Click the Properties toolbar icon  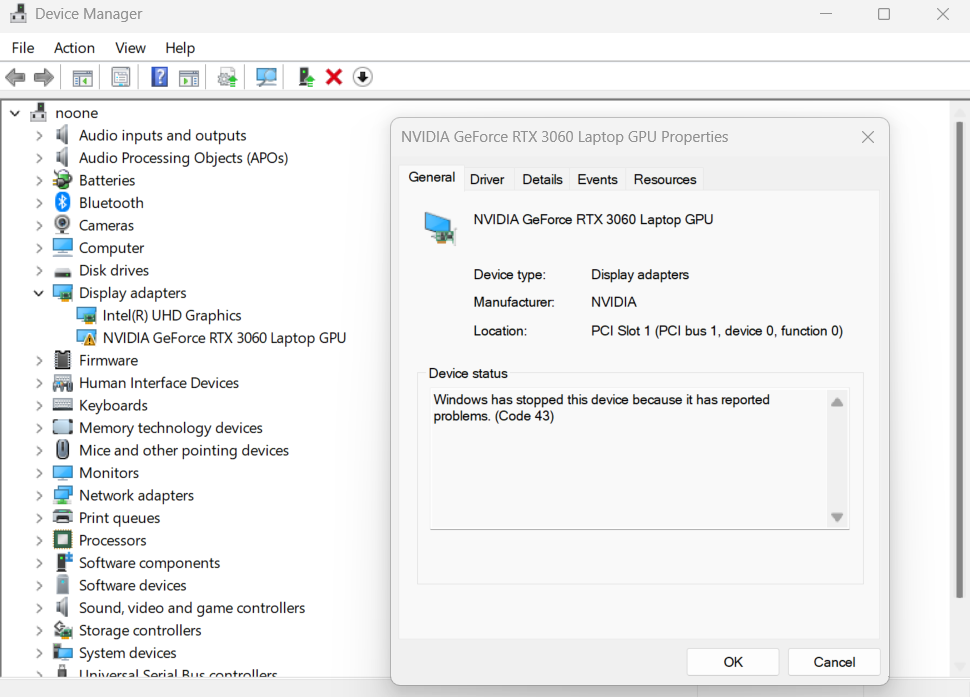121,77
